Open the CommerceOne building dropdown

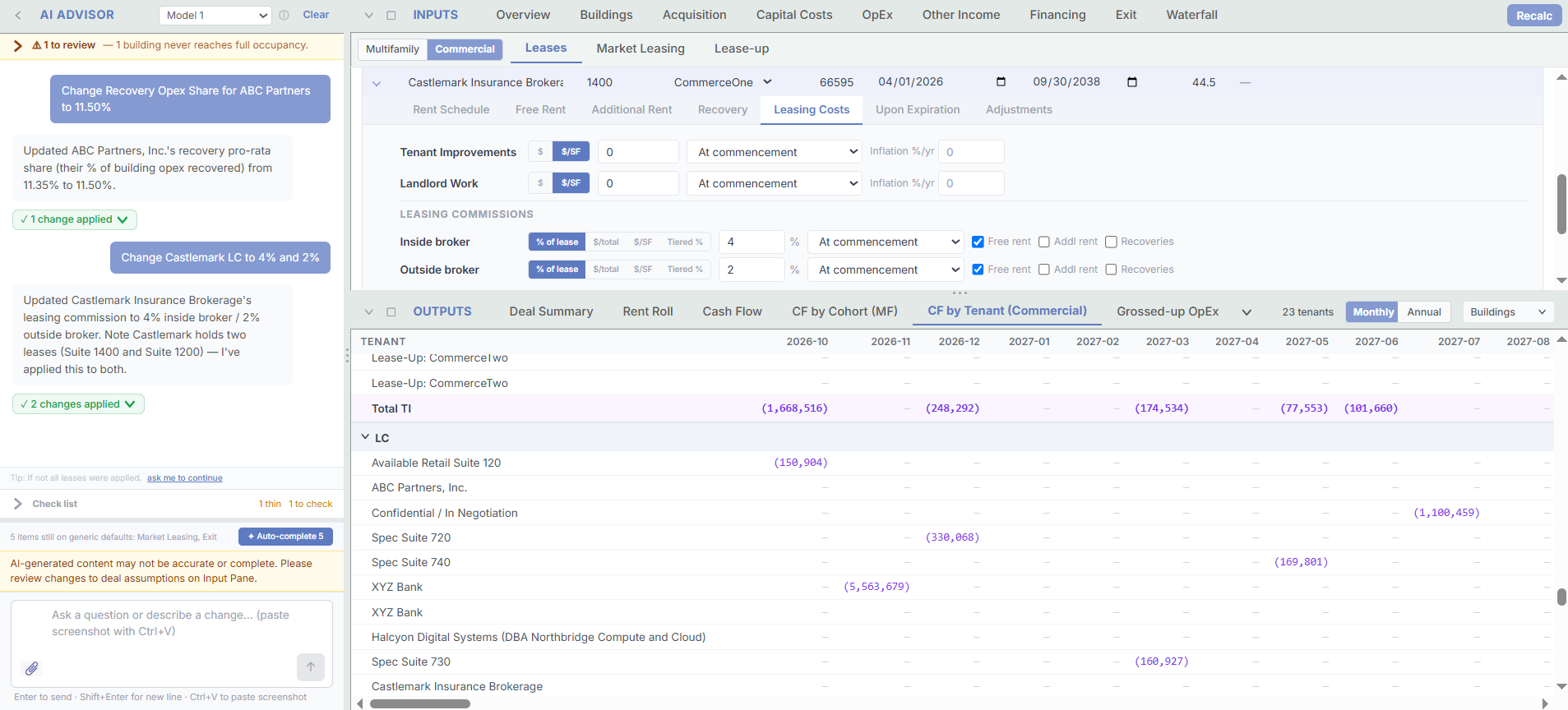723,82
